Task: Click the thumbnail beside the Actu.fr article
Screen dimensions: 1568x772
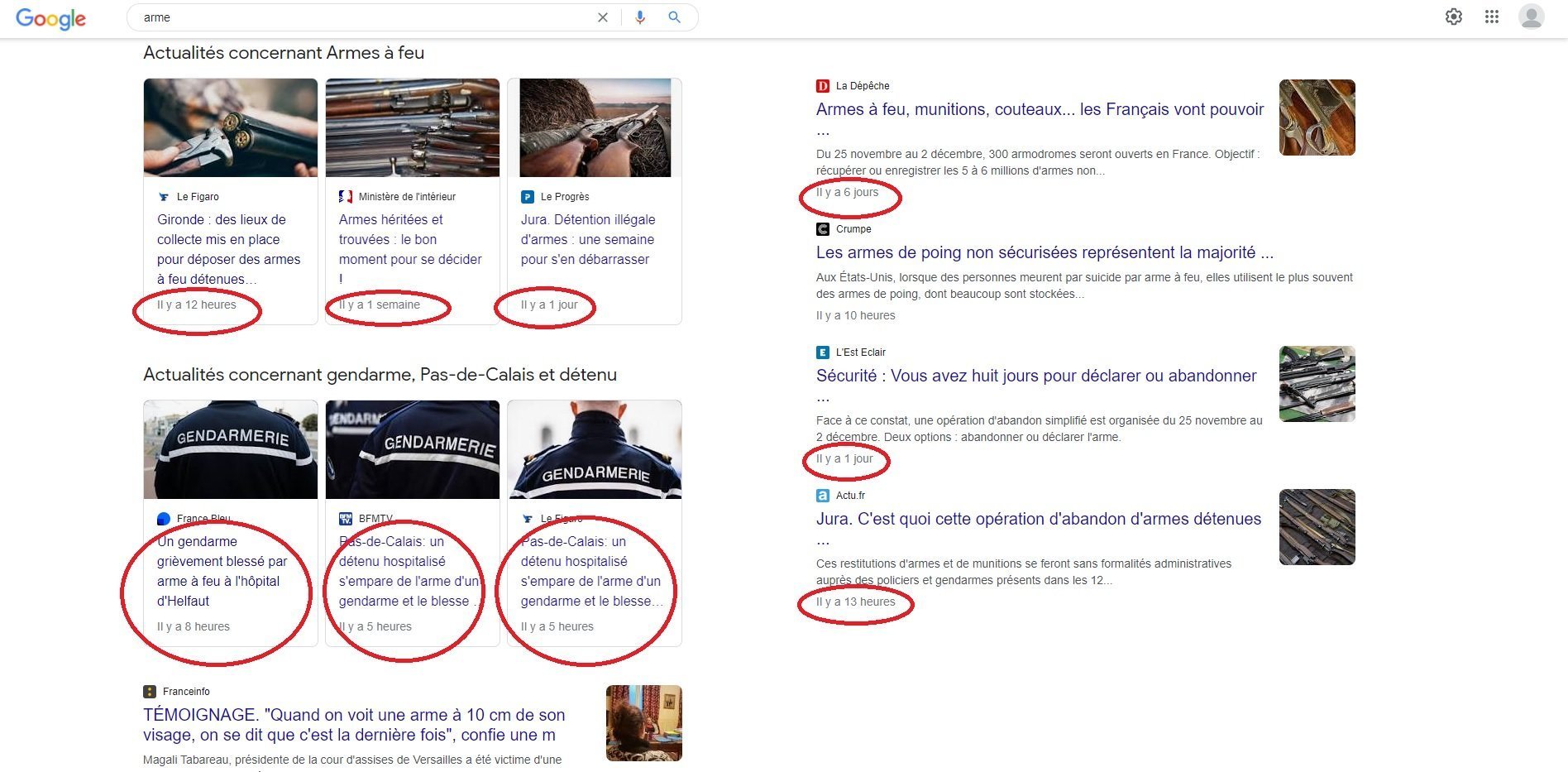Action: (x=1317, y=527)
